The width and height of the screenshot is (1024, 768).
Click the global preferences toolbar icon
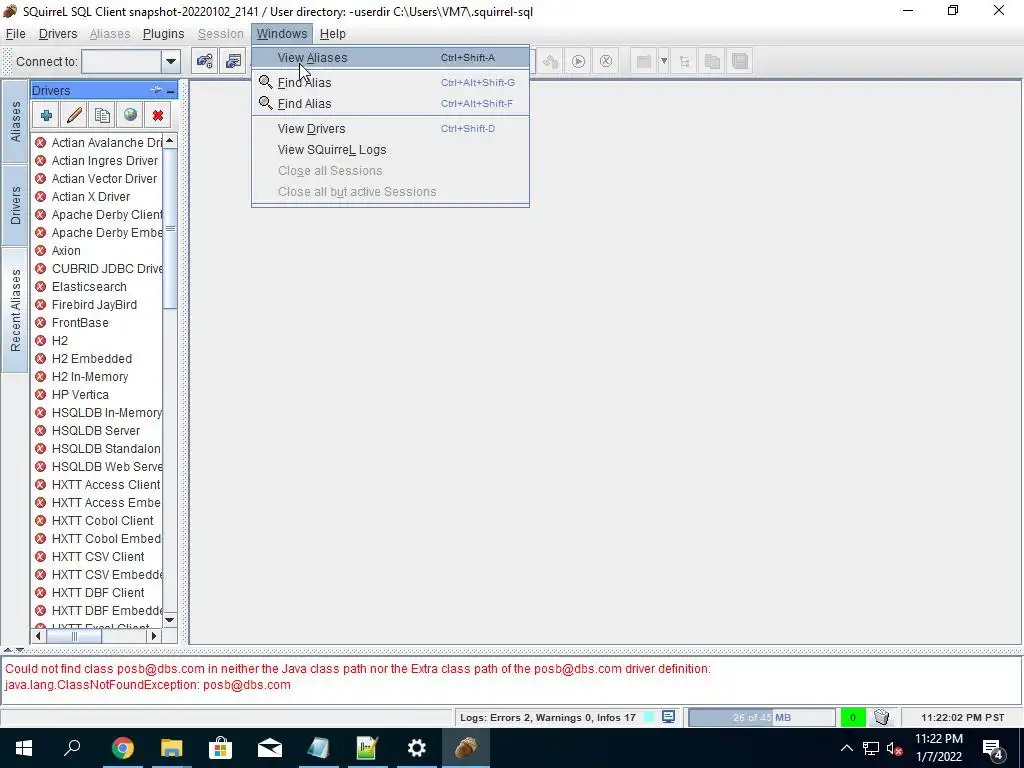(204, 61)
